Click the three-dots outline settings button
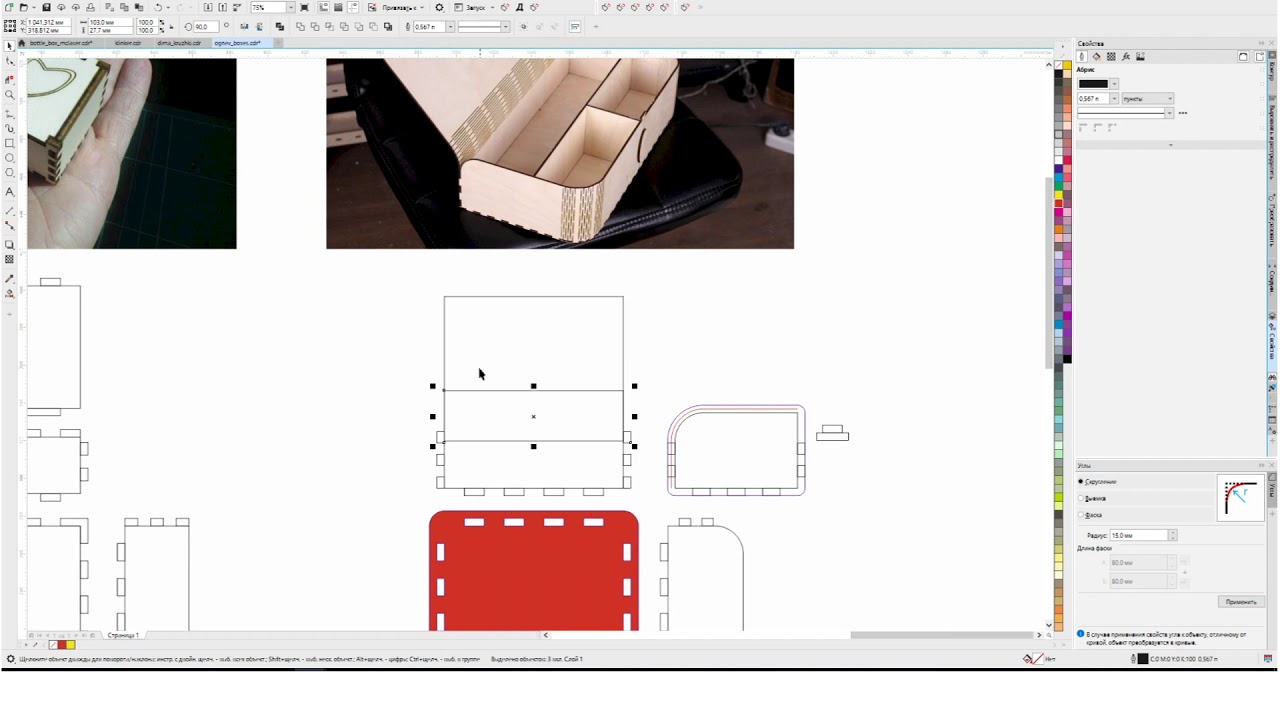Viewport: 1280px width, 720px height. (1183, 113)
